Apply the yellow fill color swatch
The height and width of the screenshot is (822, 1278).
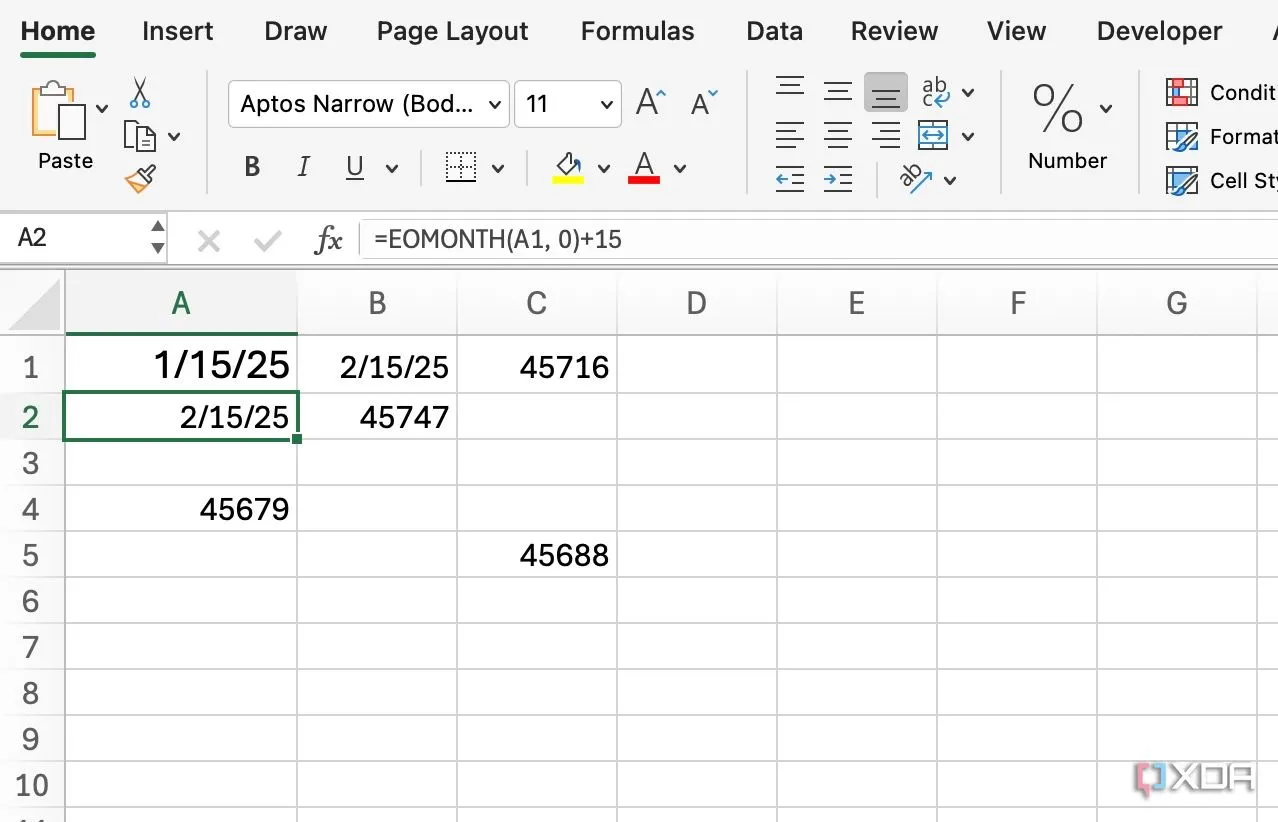(x=568, y=167)
